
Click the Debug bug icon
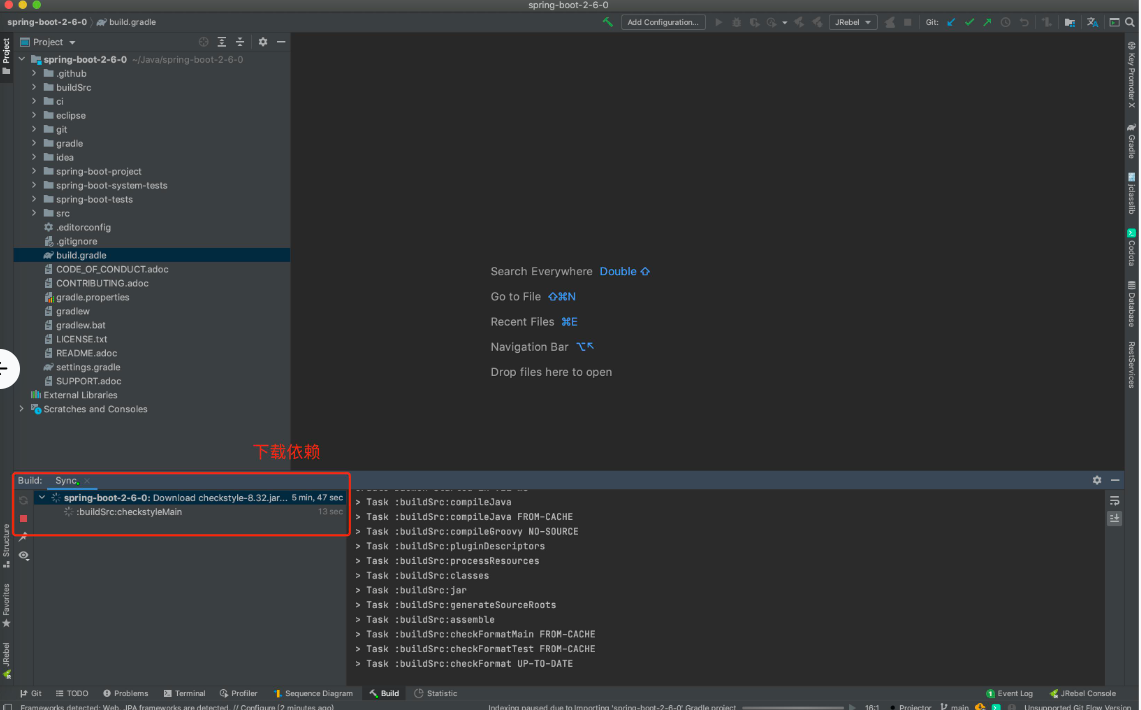736,23
